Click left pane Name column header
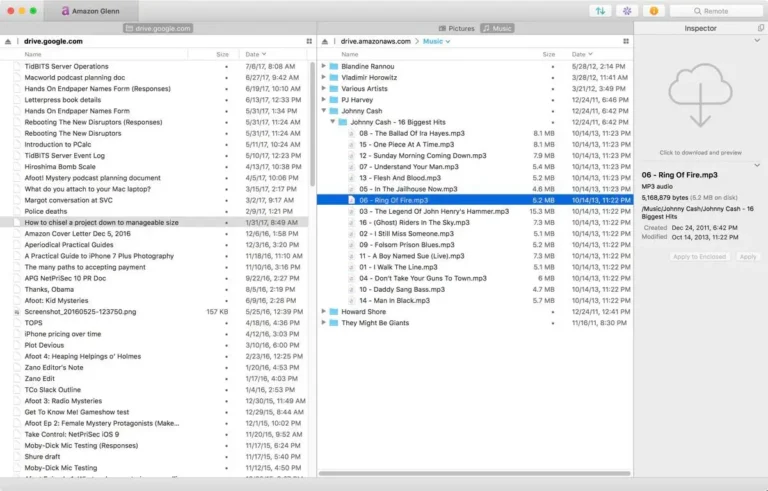The image size is (768, 491). tap(33, 54)
